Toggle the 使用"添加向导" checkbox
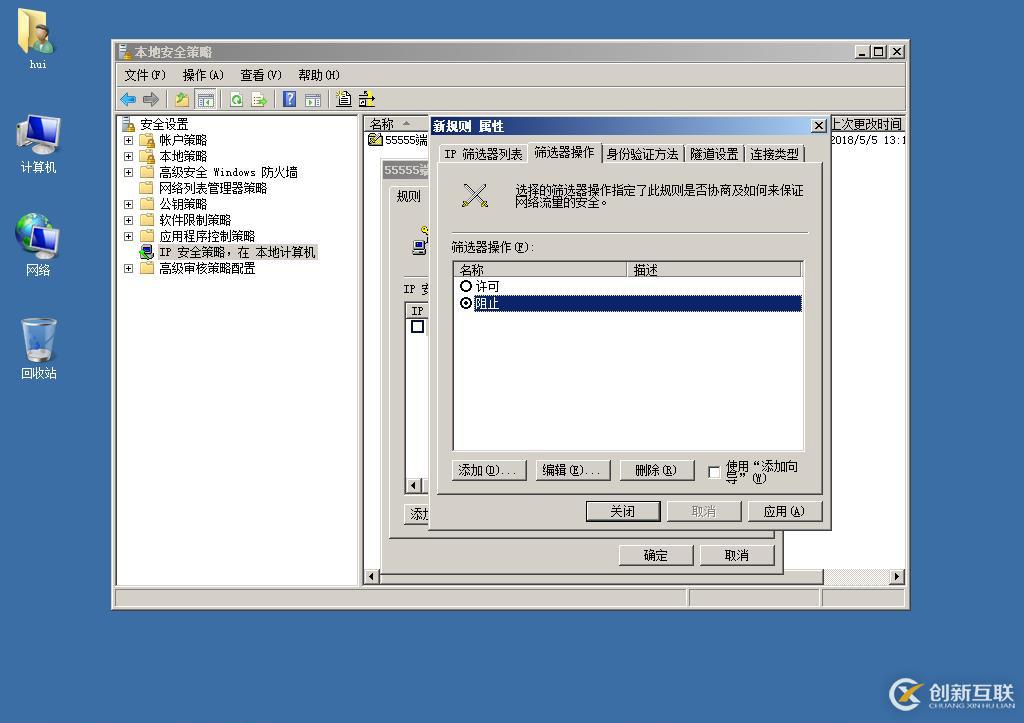This screenshot has width=1024, height=723. 714,472
